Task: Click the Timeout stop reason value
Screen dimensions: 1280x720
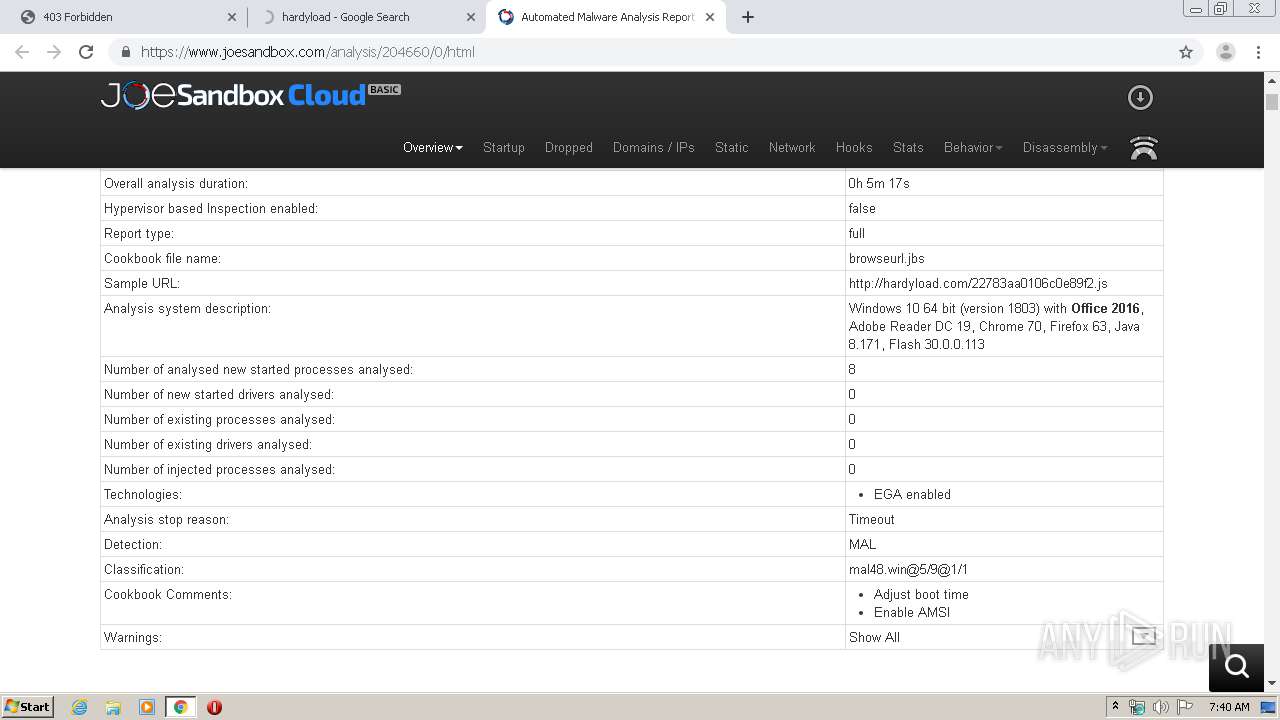Action: point(872,519)
